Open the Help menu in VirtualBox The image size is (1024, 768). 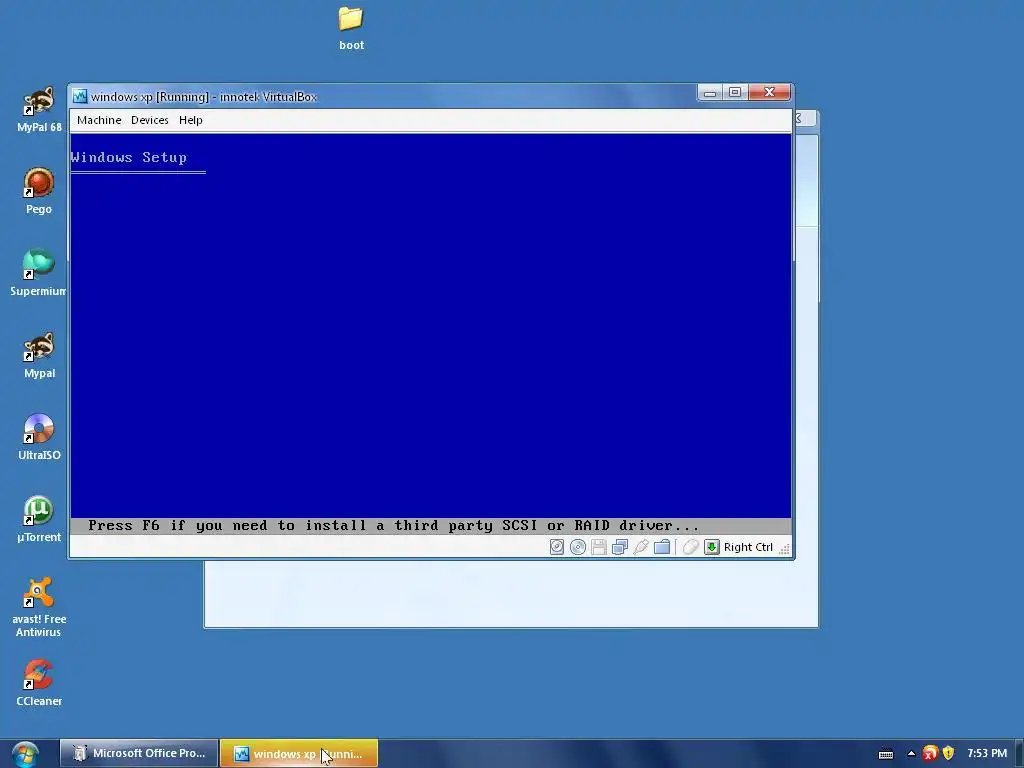pyautogui.click(x=191, y=120)
